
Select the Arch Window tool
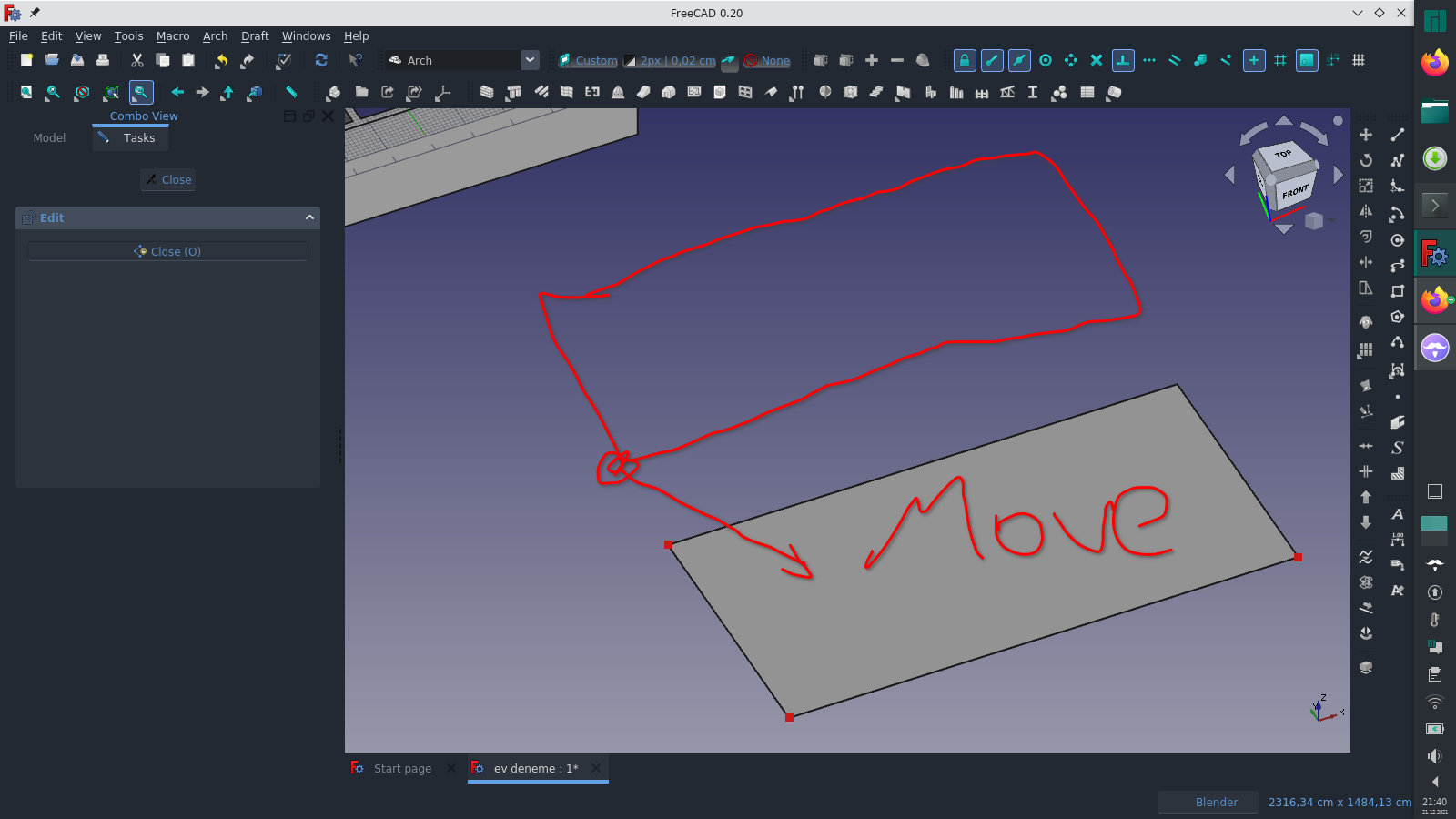(x=592, y=92)
